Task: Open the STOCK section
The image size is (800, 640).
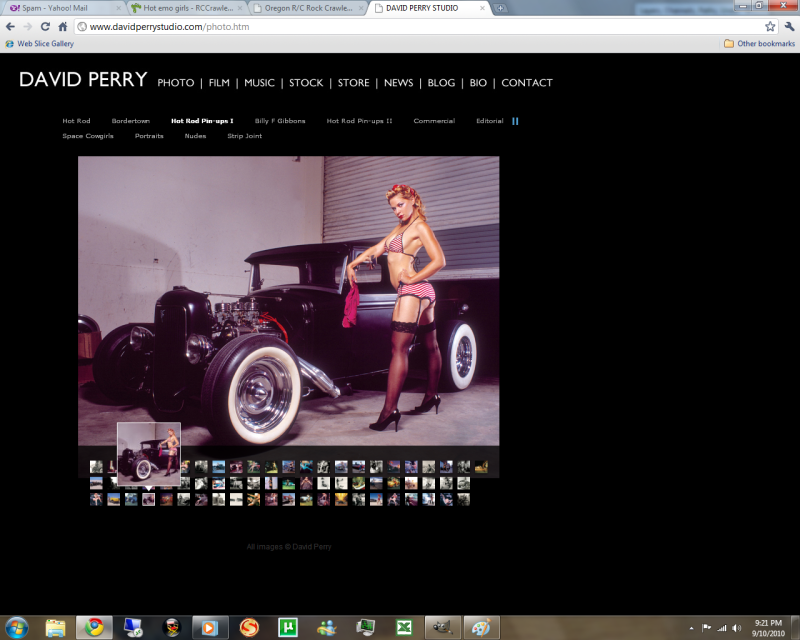Action: 306,83
